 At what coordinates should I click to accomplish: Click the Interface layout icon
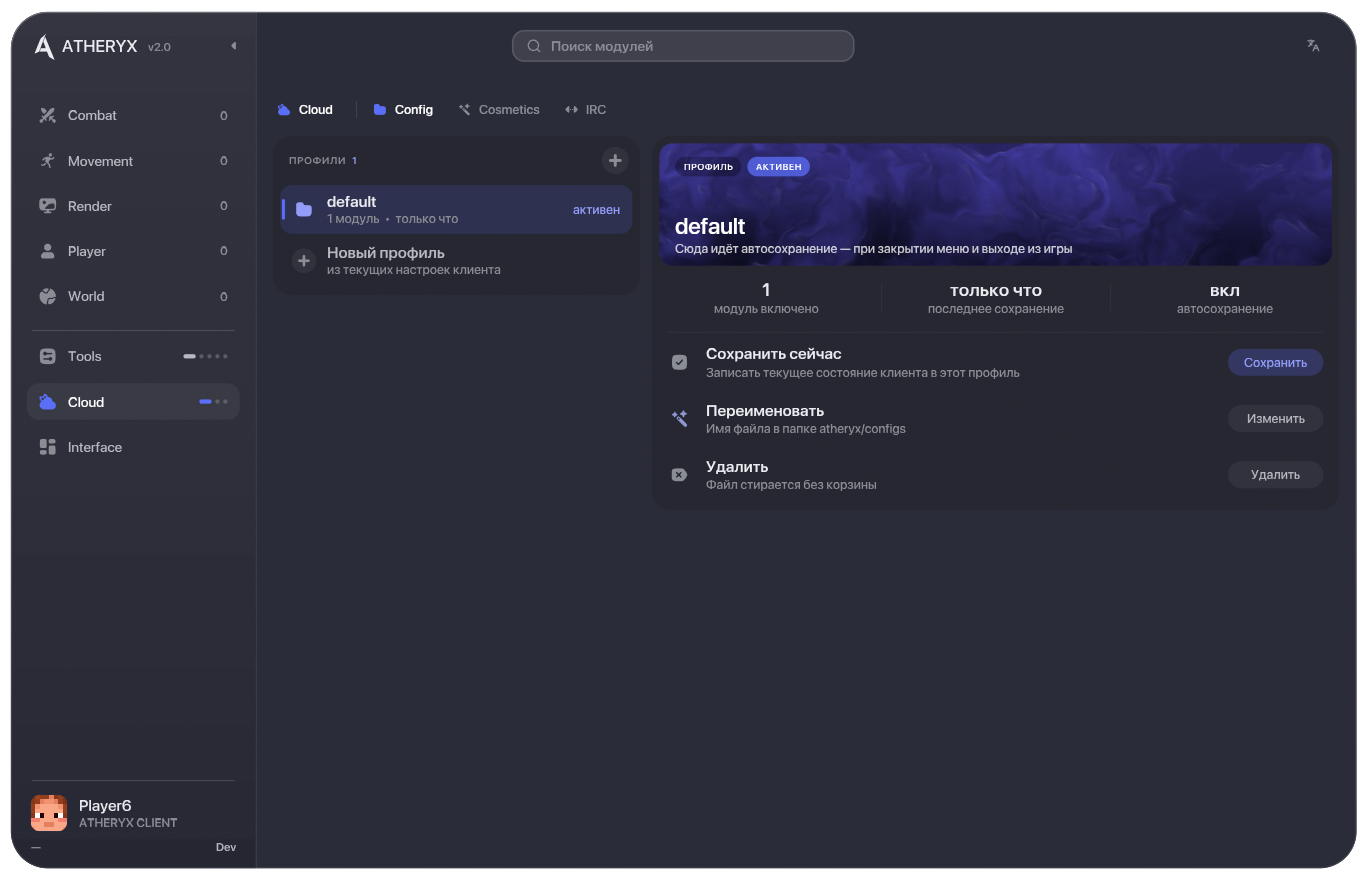[47, 447]
